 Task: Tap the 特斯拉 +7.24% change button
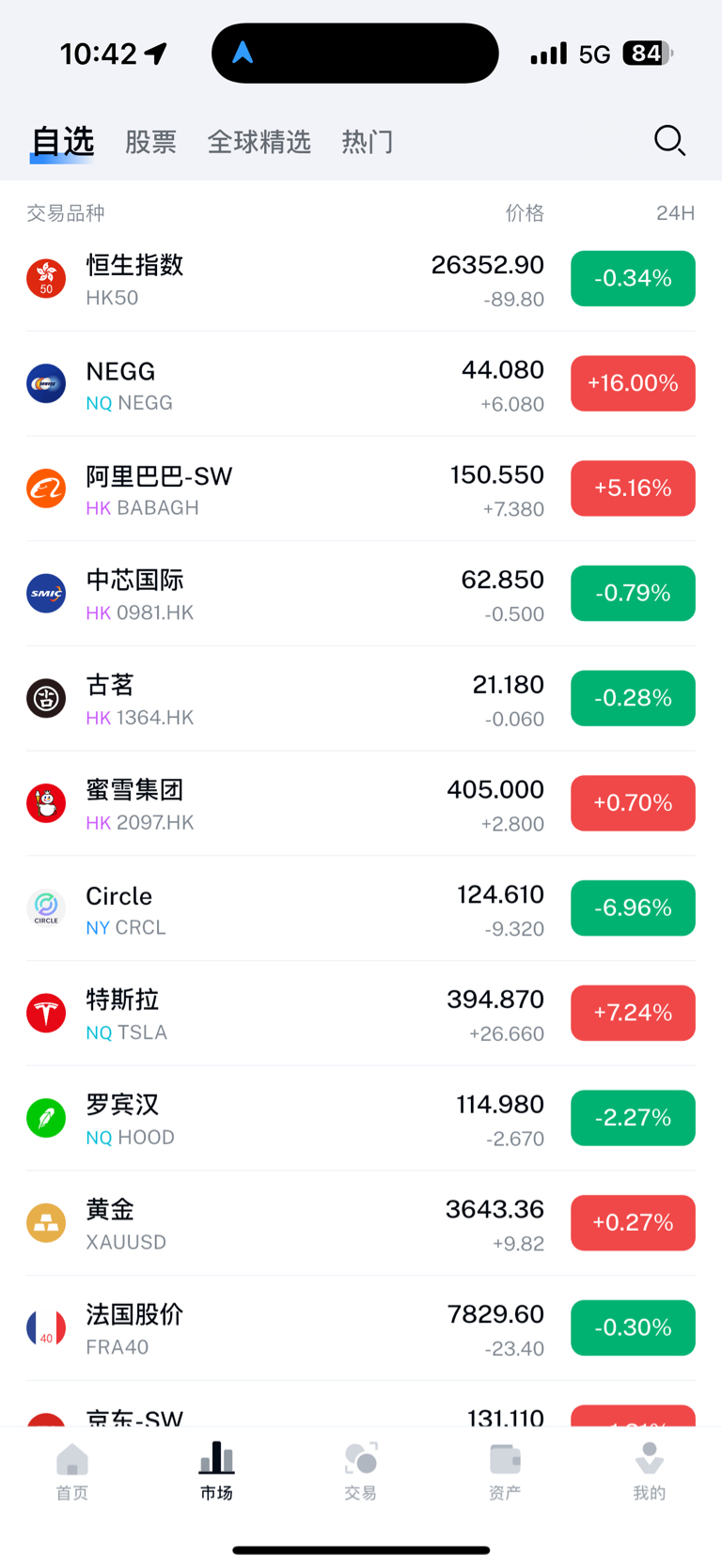[x=633, y=1013]
